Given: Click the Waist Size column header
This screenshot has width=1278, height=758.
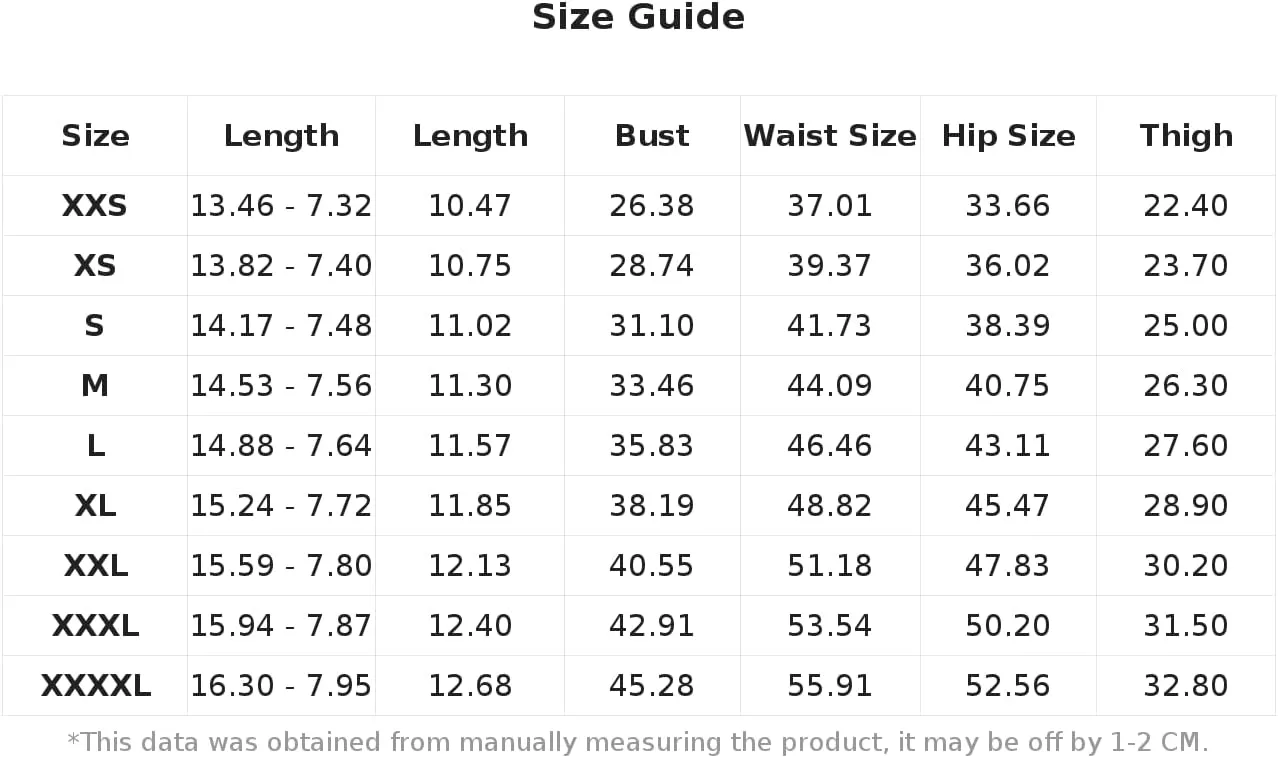Looking at the screenshot, I should tap(830, 136).
